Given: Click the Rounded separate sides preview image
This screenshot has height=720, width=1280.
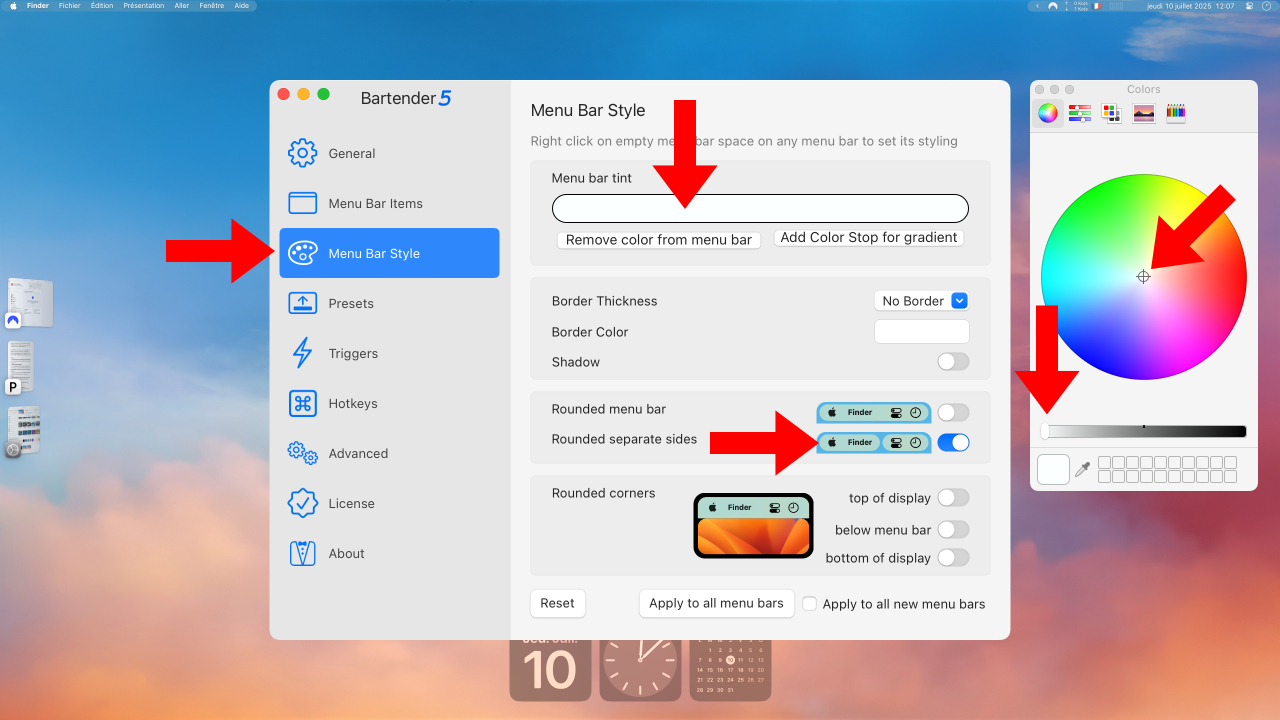Looking at the screenshot, I should [874, 442].
